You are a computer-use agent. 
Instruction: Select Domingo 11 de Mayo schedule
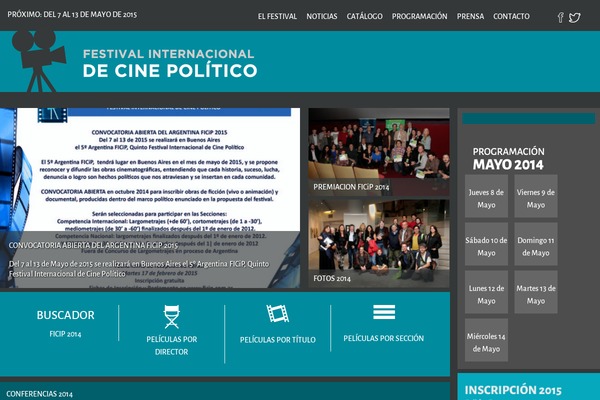536,244
